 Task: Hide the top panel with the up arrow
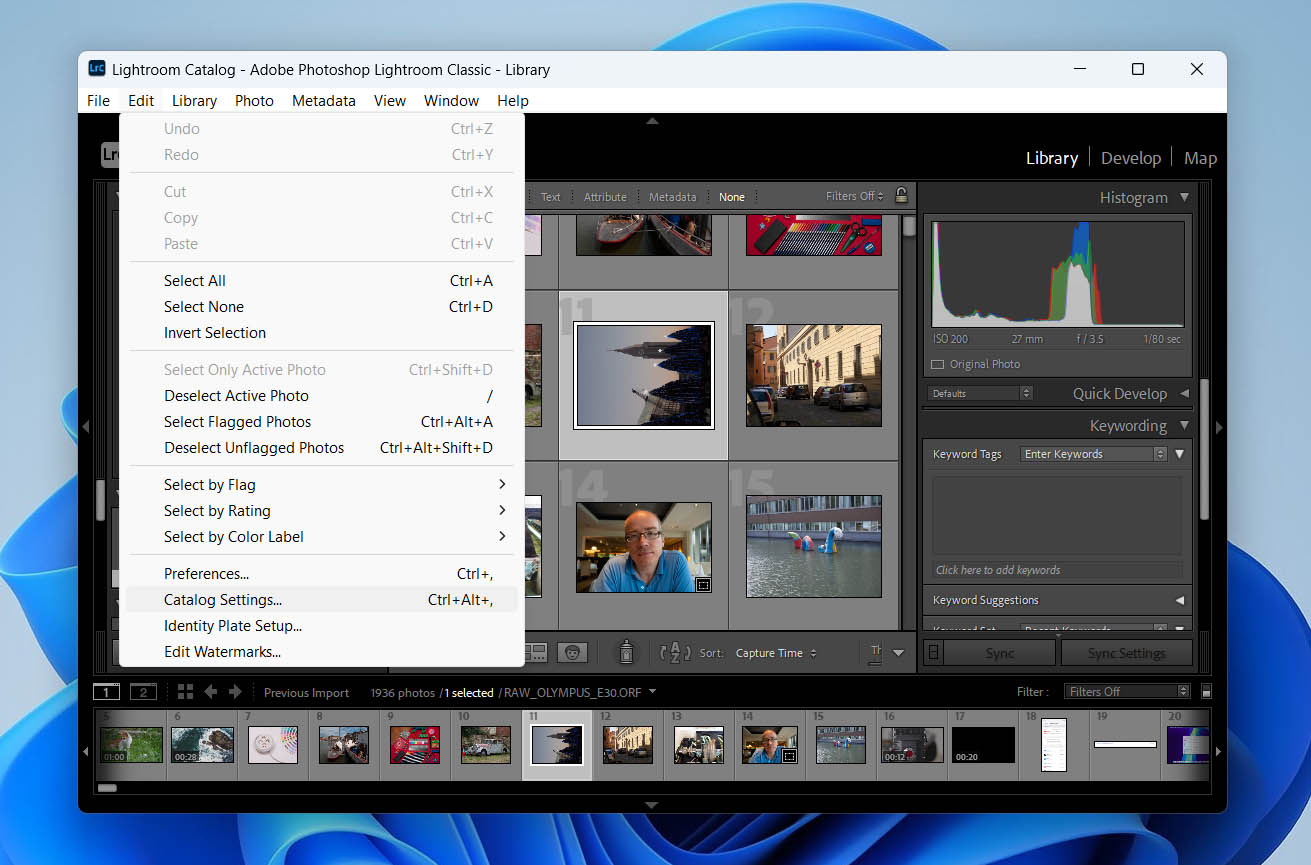pyautogui.click(x=652, y=121)
